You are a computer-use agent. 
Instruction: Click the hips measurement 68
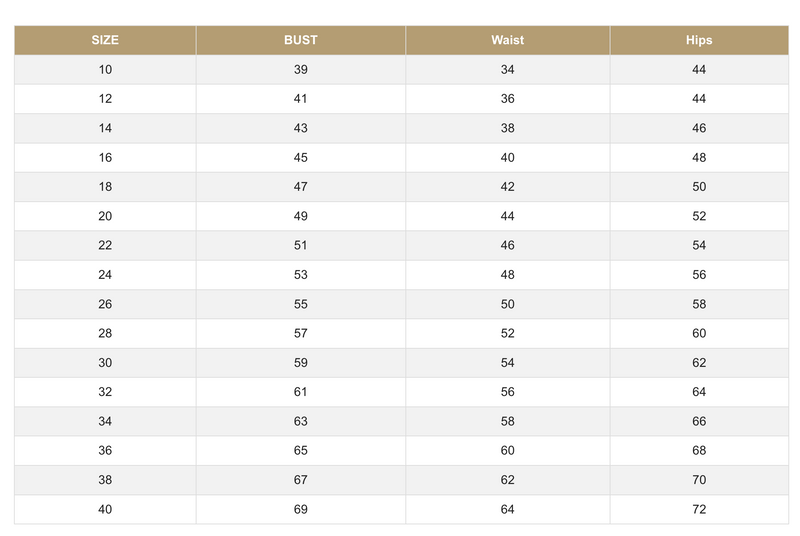point(699,451)
